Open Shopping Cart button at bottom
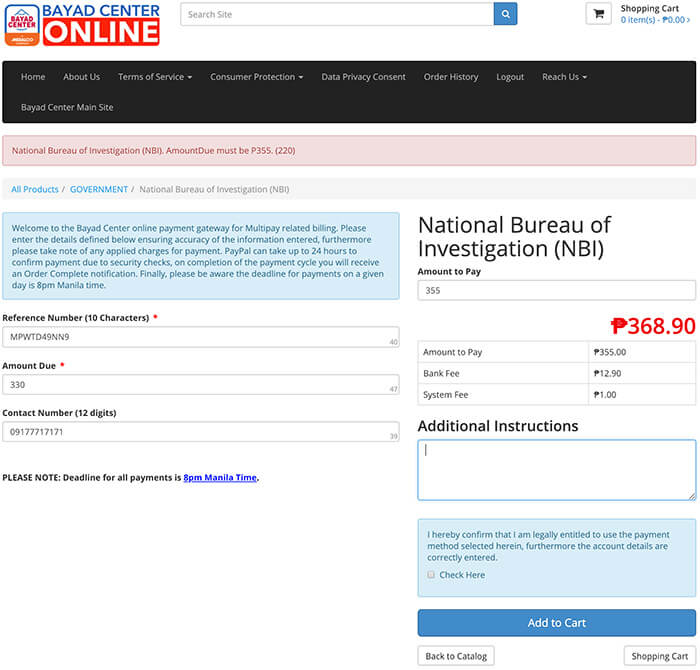The height and width of the screenshot is (670, 700). (x=659, y=656)
